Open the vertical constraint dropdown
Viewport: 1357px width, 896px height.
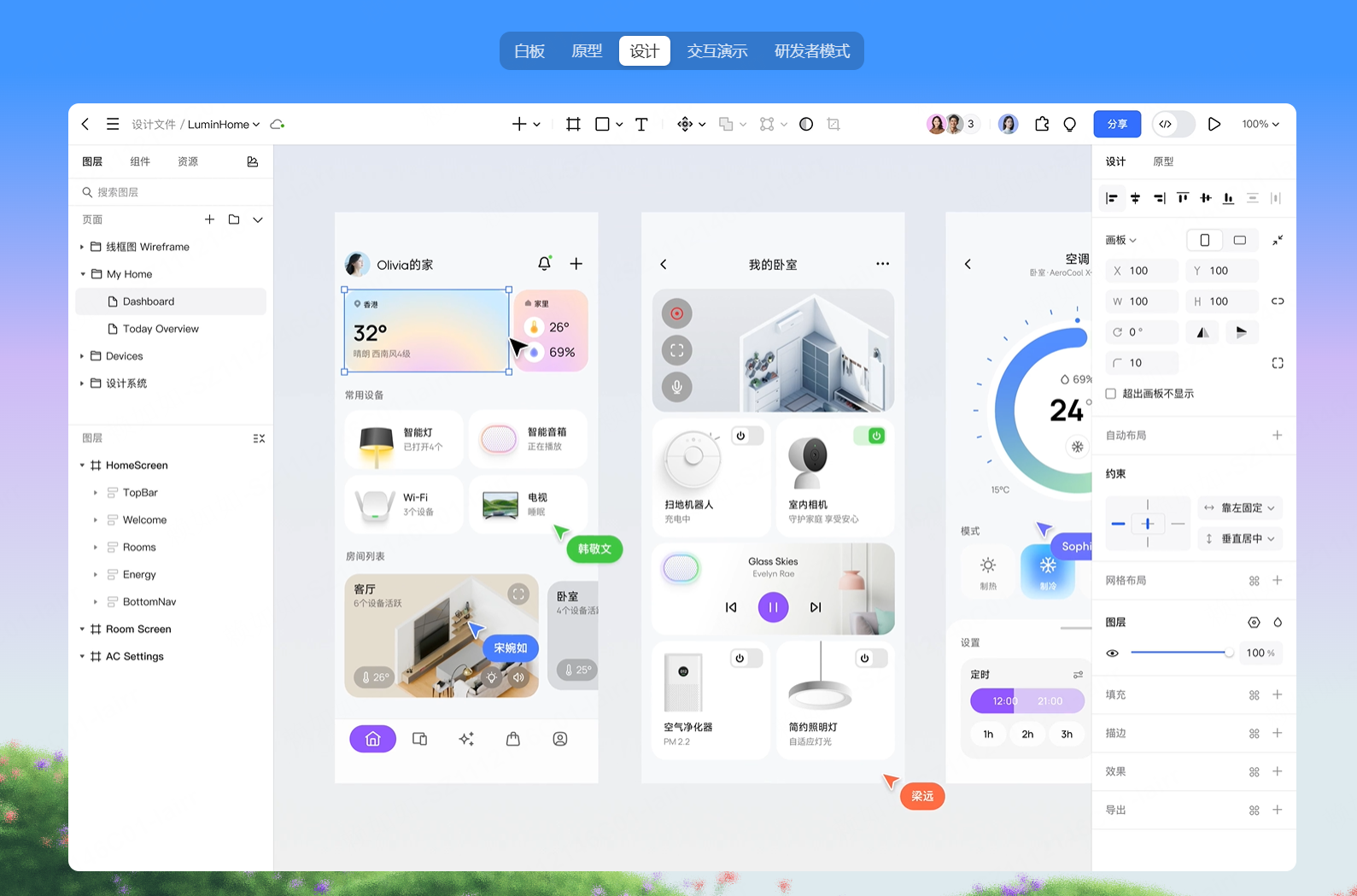(1240, 538)
